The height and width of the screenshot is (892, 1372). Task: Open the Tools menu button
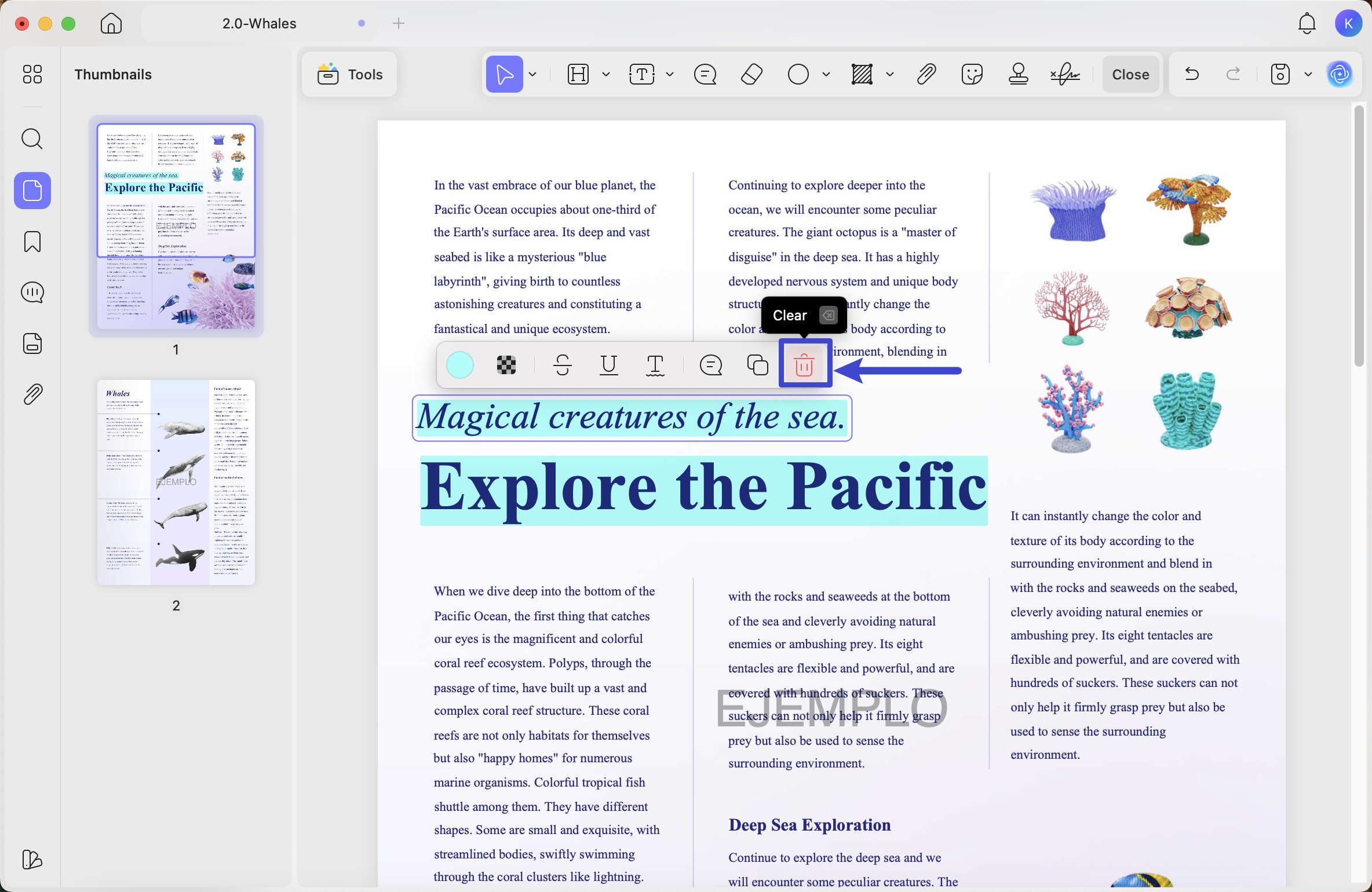pyautogui.click(x=350, y=74)
